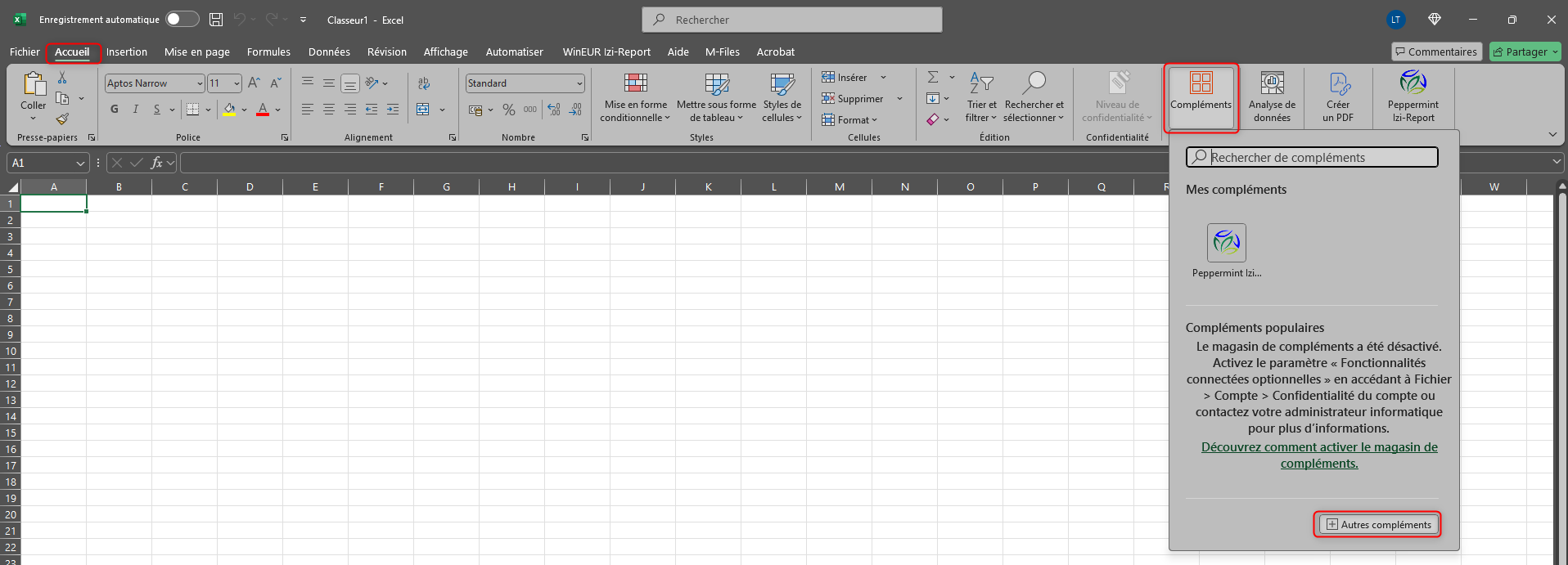Open Analyse de données

[x=1272, y=96]
